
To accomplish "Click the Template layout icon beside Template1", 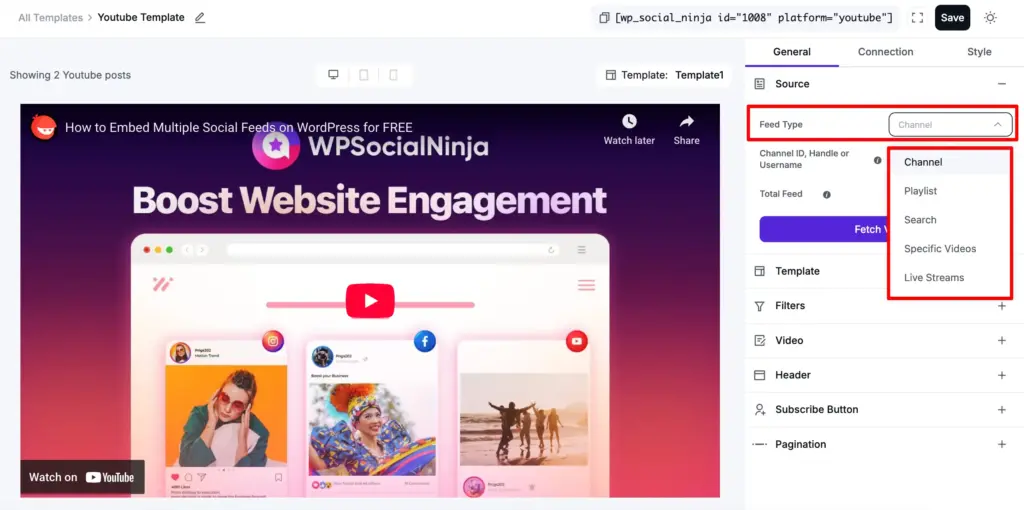I will pos(611,75).
